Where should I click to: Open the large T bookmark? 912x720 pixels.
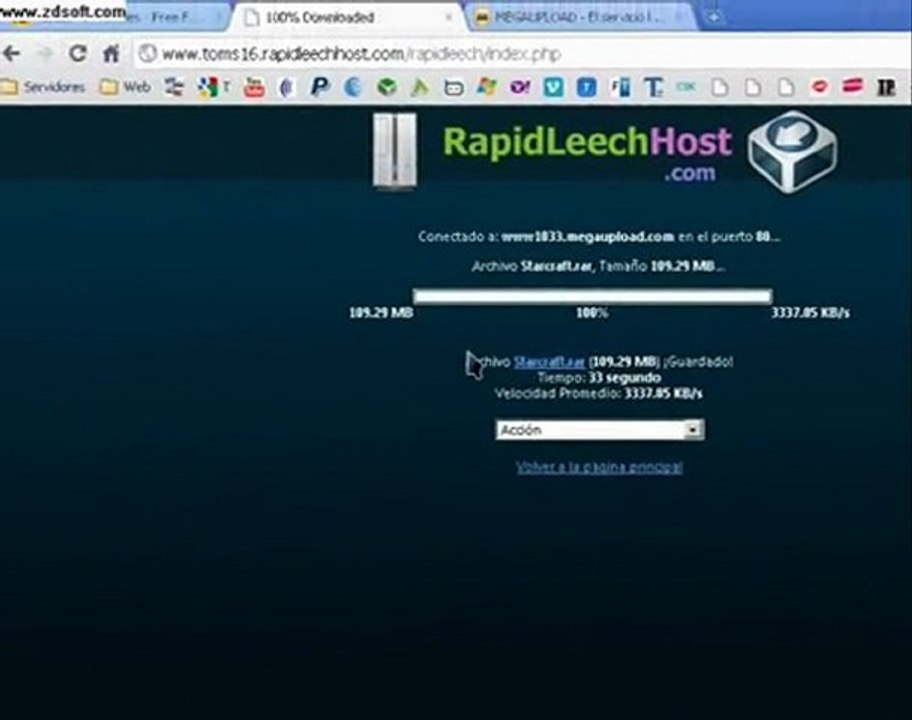click(x=653, y=88)
